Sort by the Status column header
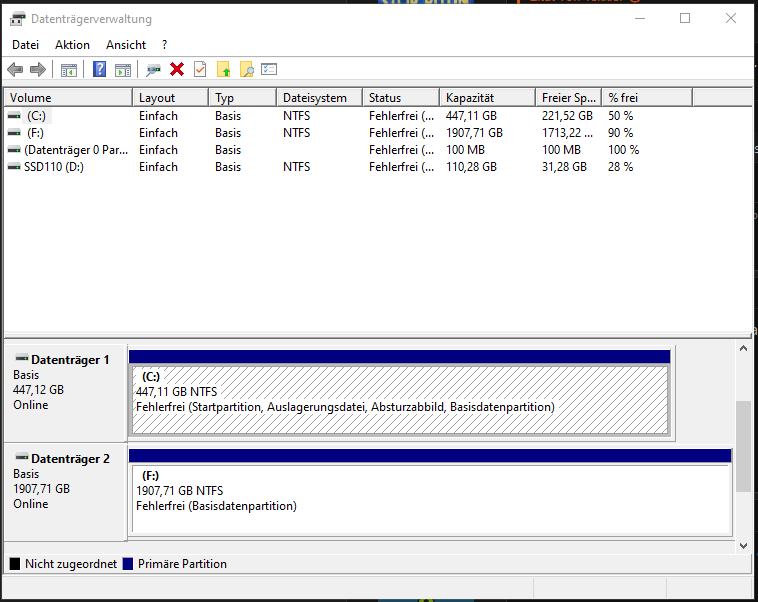This screenshot has height=602, width=758. point(401,98)
